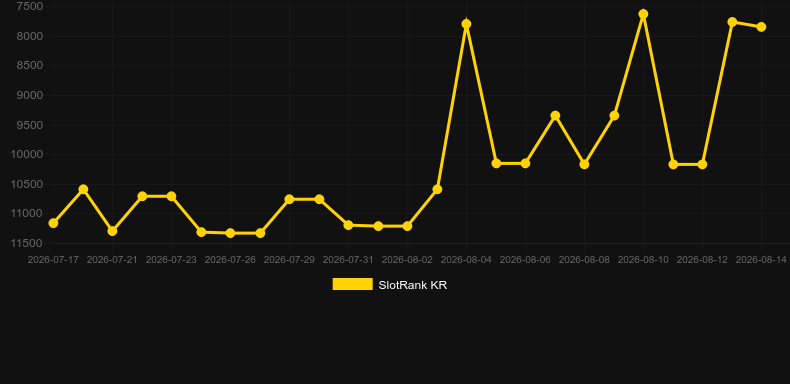Select the point between 2026-07-26 and 2026-07-29
Screen dimensions: 790x384
(260, 233)
